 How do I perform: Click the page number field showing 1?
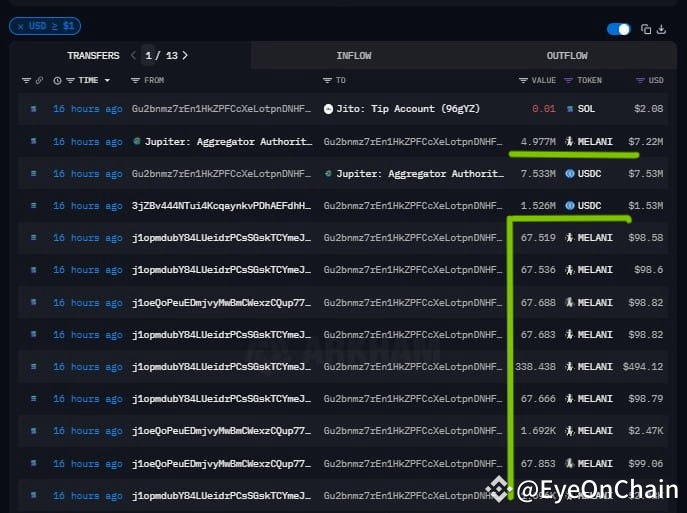[149, 56]
